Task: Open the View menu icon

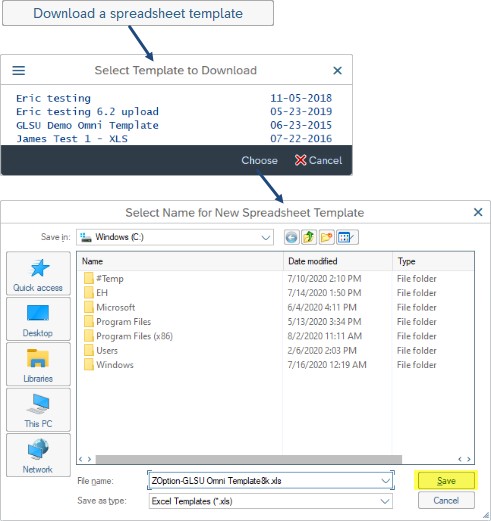Action: pyautogui.click(x=347, y=237)
